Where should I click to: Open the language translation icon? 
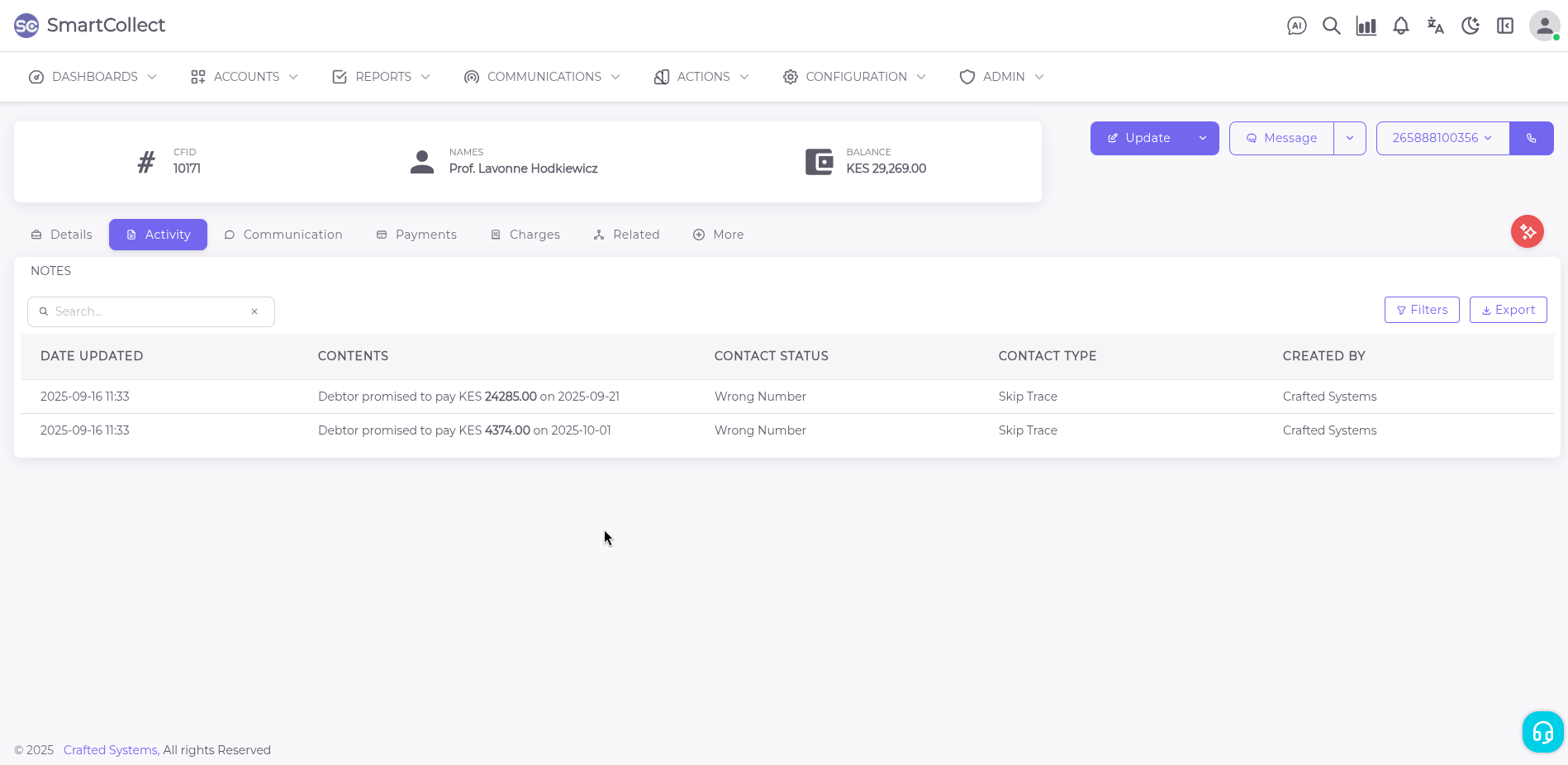coord(1435,26)
